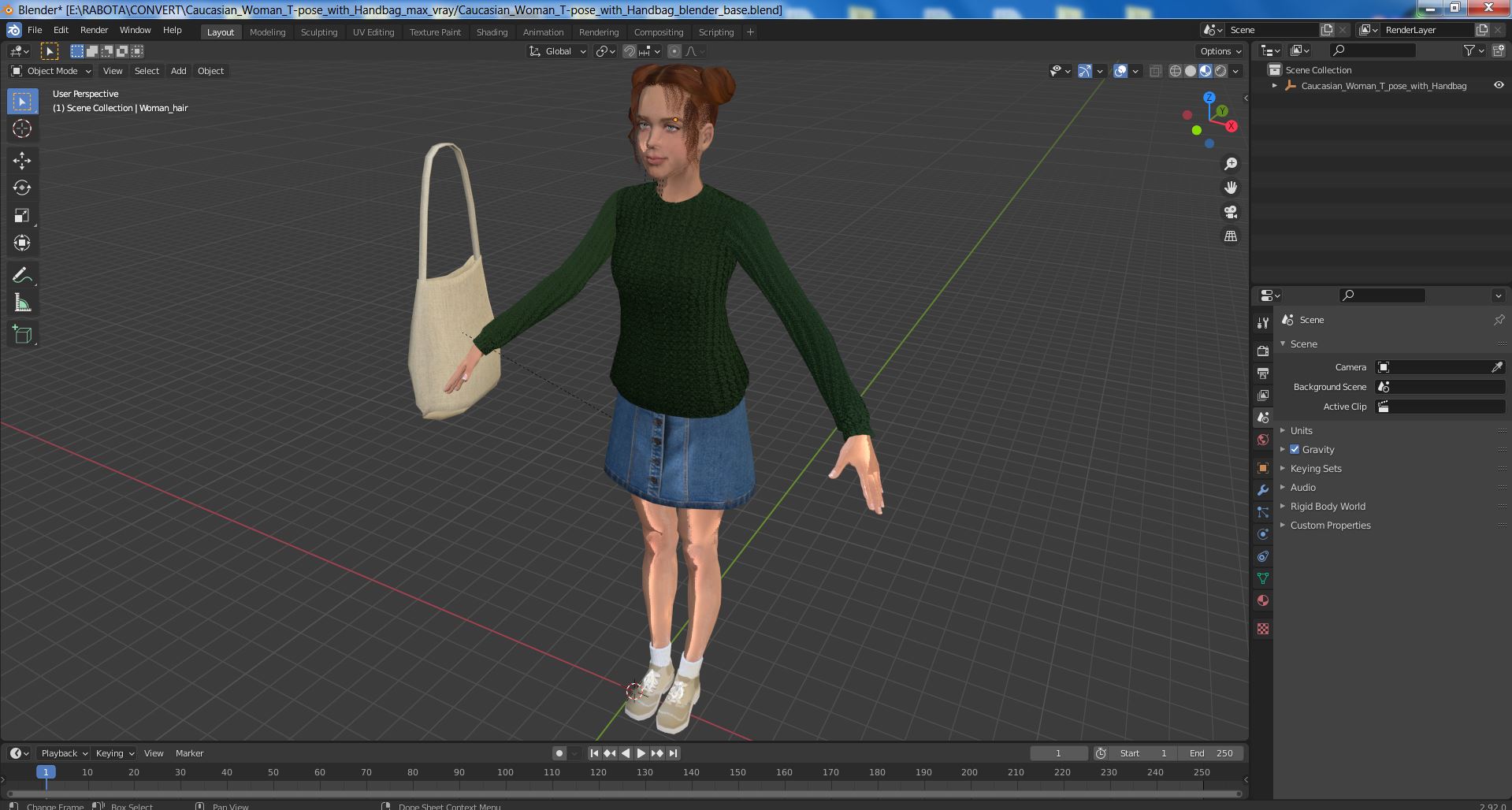Expand the Custom Properties panel
This screenshot has width=1512, height=810.
[1330, 525]
